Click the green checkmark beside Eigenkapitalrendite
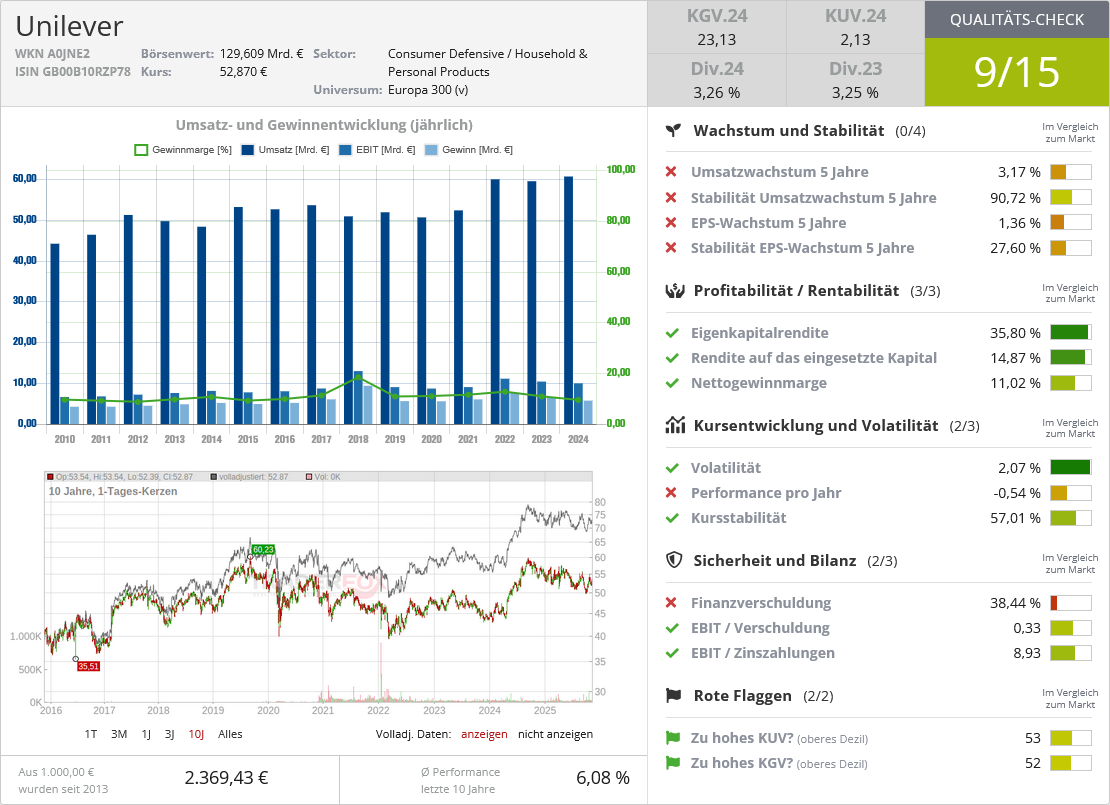Image resolution: width=1110 pixels, height=805 pixels. tap(672, 333)
